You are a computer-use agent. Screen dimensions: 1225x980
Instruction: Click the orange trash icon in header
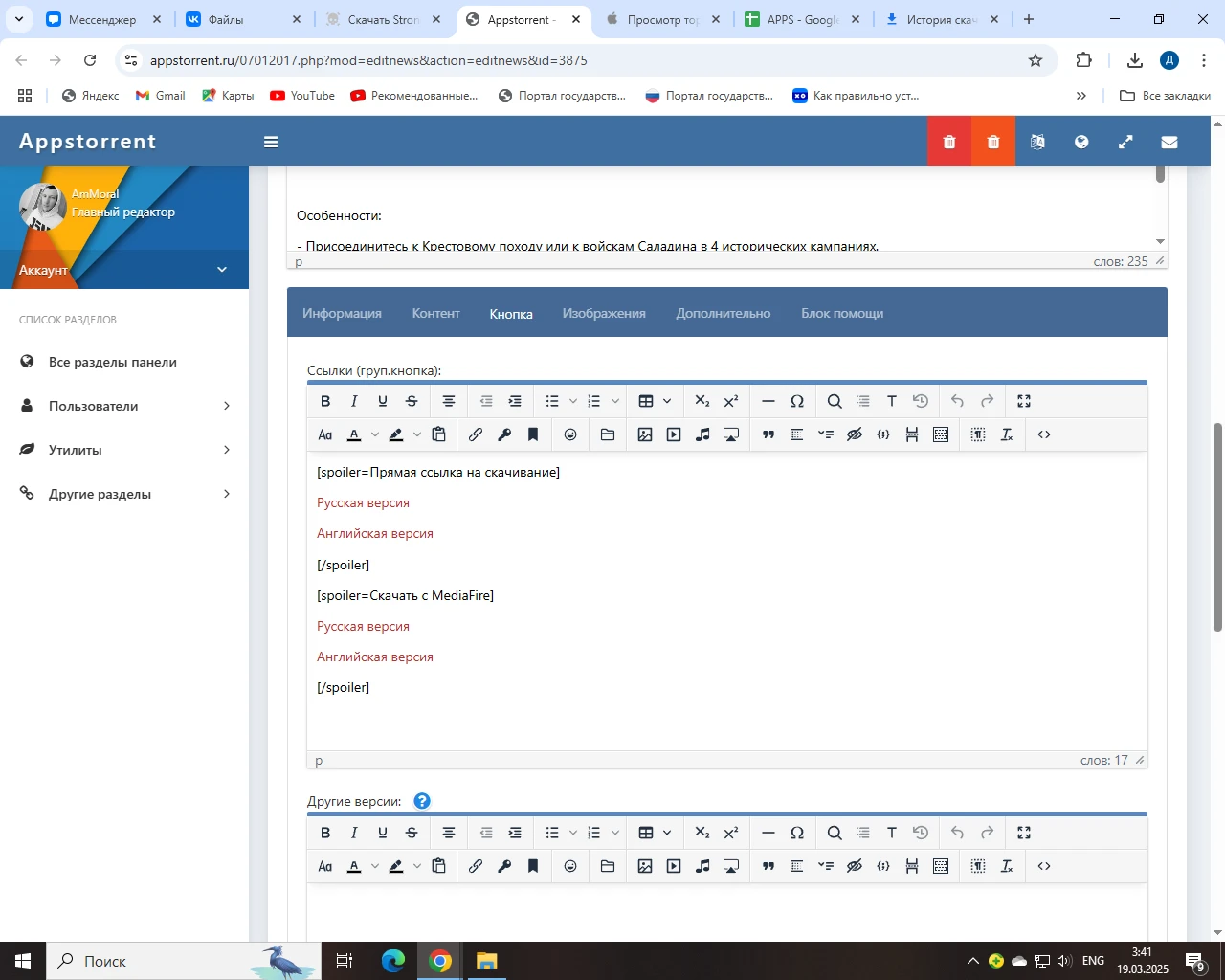point(993,142)
